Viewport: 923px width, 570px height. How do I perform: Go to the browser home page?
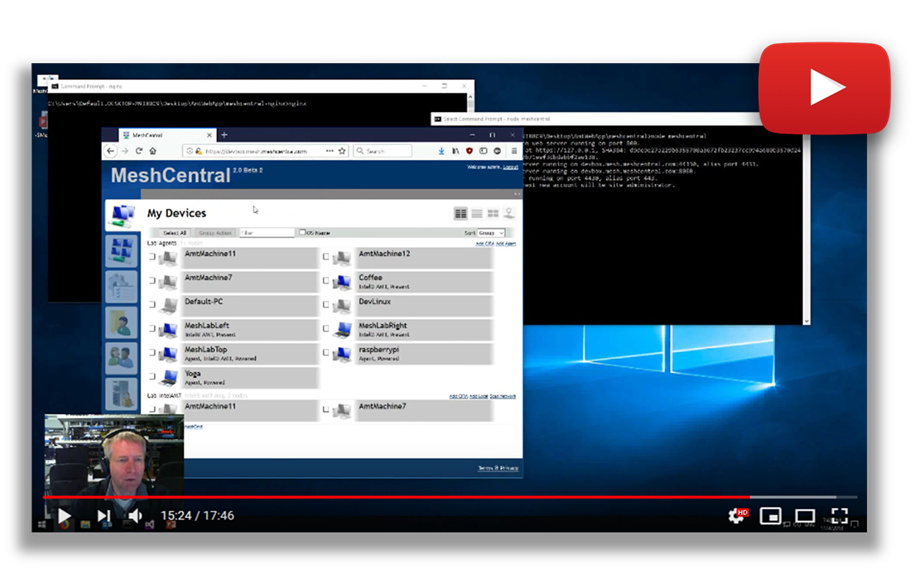153,151
